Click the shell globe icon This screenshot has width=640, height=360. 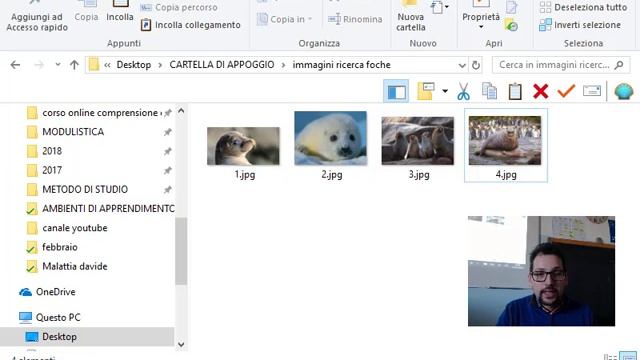coord(624,91)
